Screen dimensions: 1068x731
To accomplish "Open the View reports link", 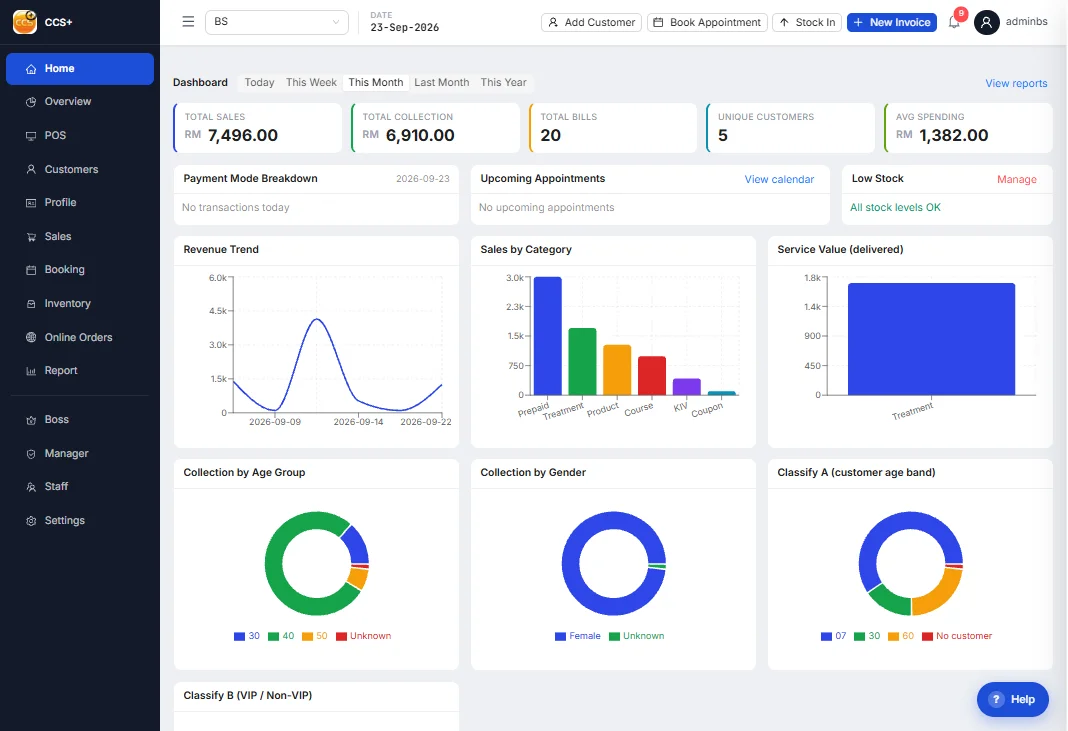I will point(1016,83).
